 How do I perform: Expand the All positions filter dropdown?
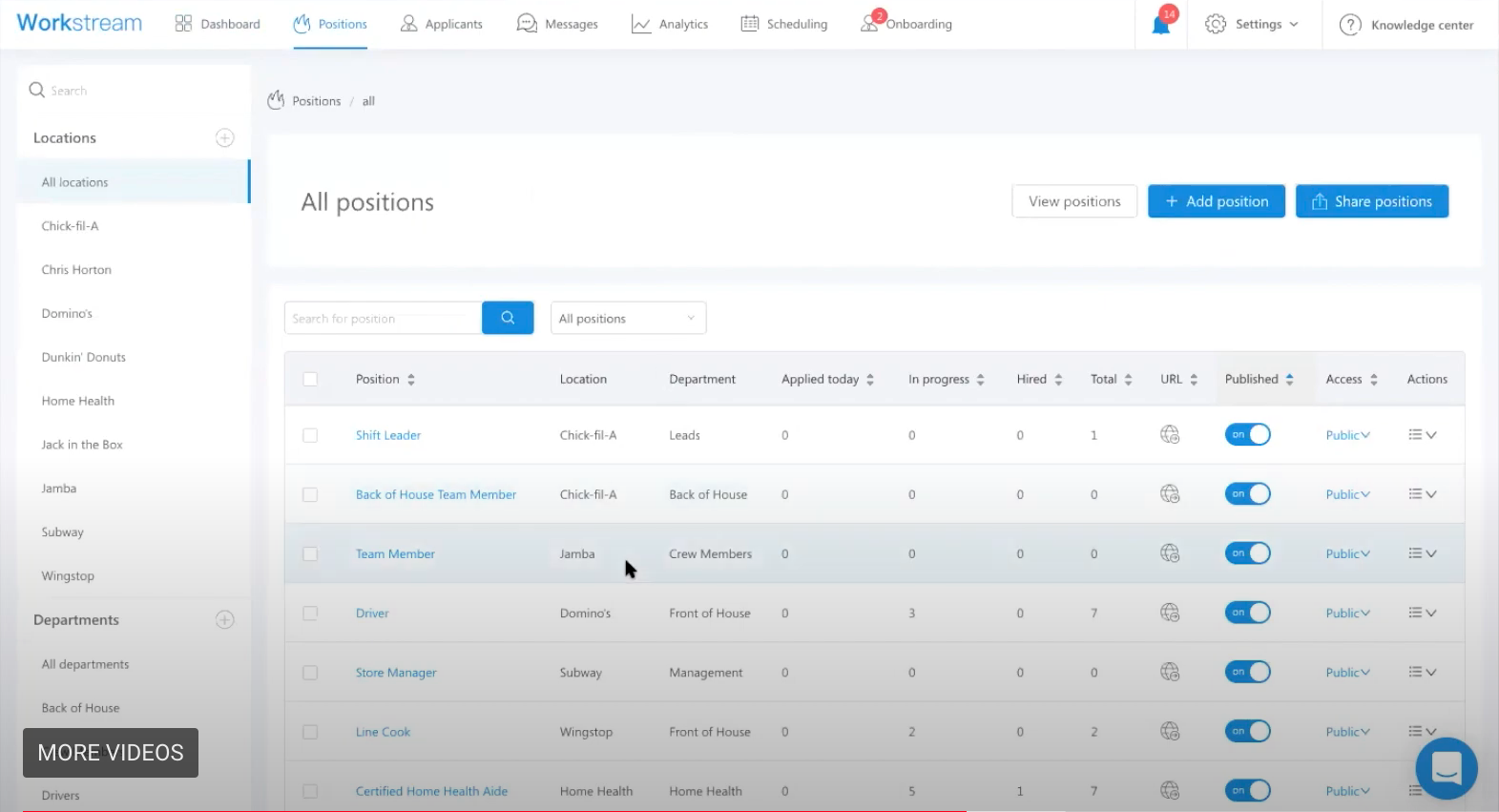(x=628, y=319)
